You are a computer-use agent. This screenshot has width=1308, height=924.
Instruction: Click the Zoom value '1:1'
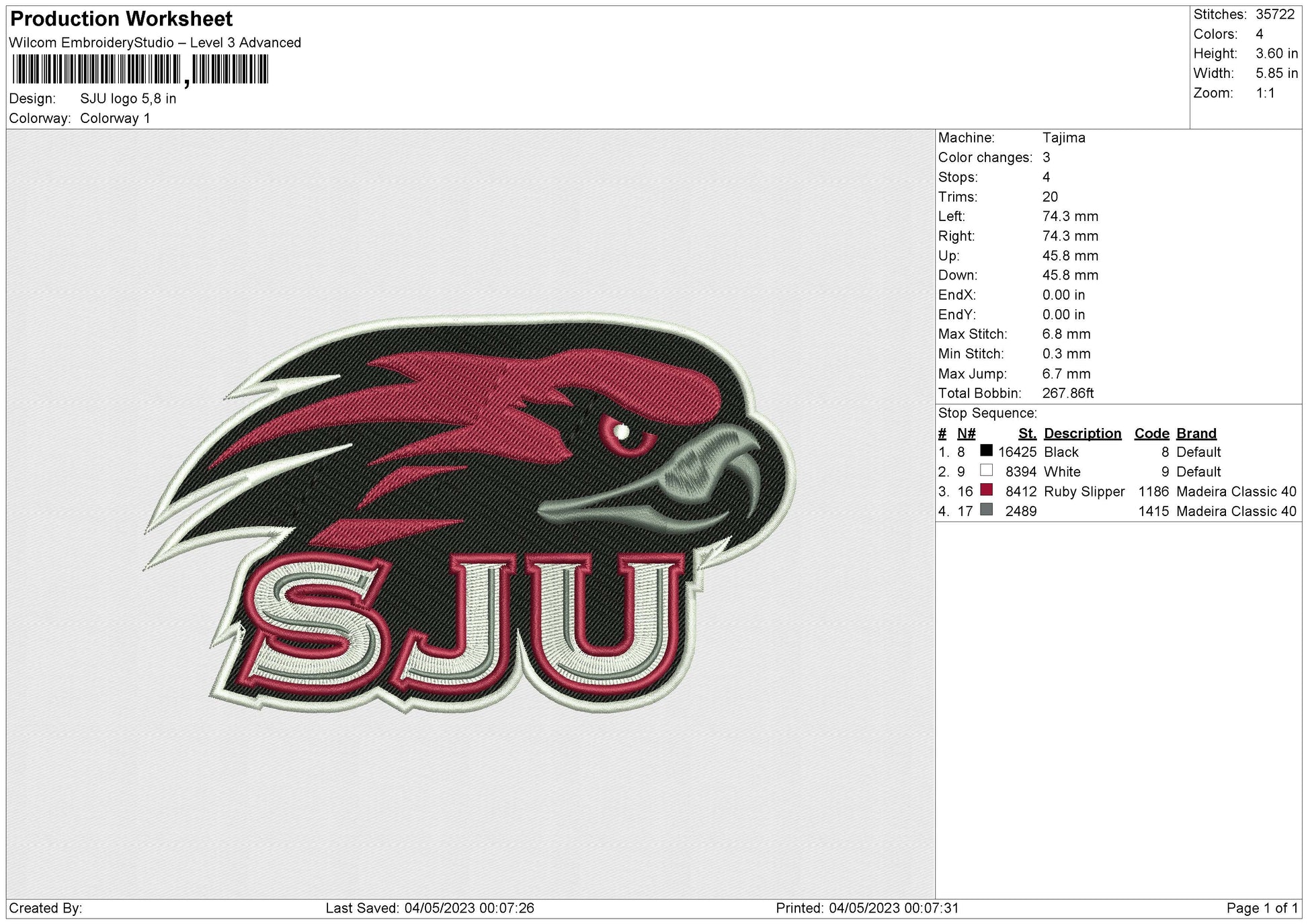click(x=1266, y=93)
